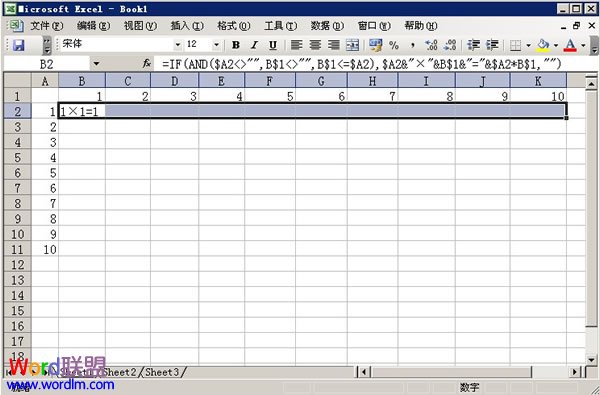Minimize the workbook window in menu bar
Viewport: 600px width, 395px height.
pos(563,26)
